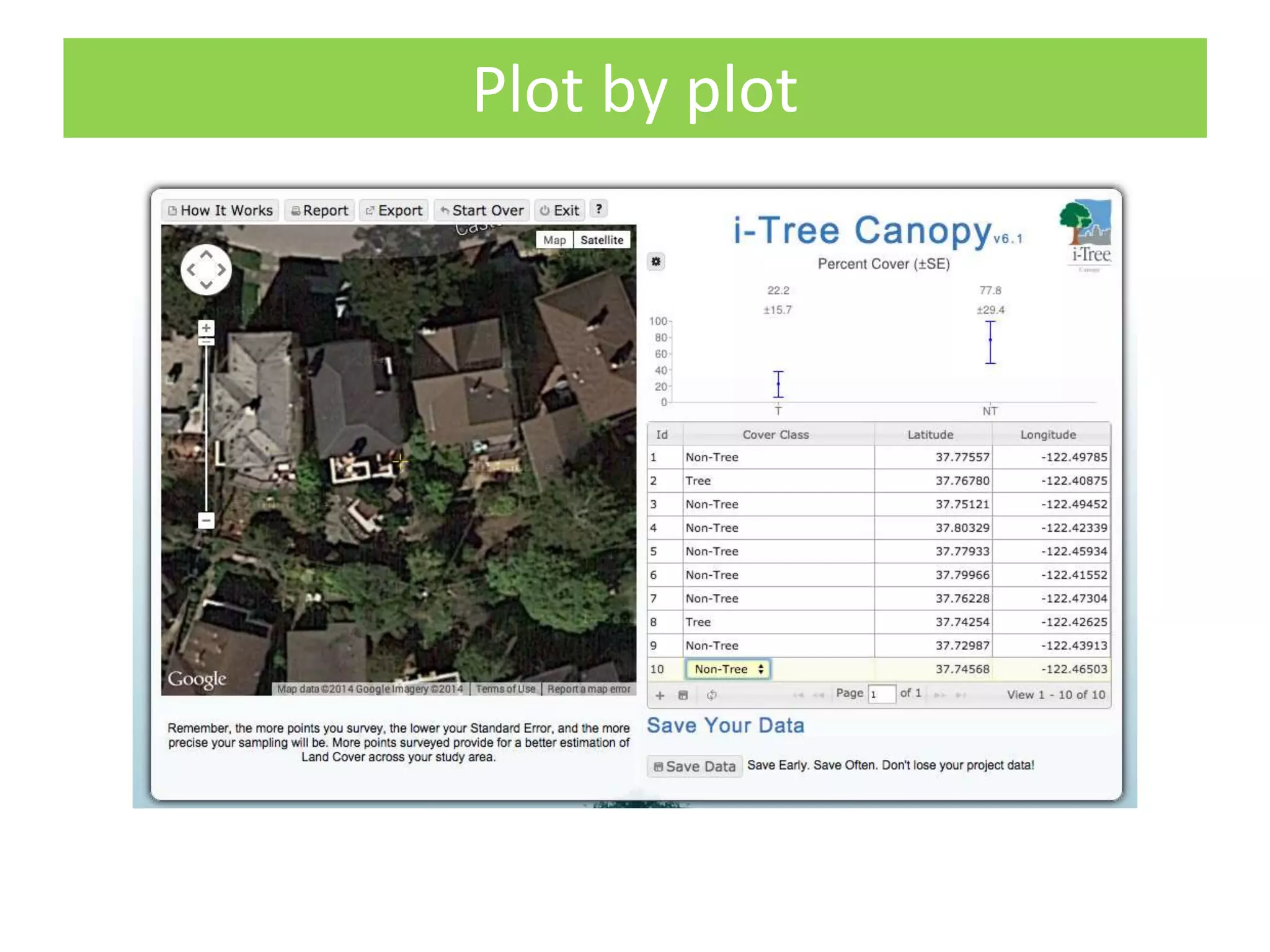Click the Report a map error link
The image size is (1270, 952).
click(588, 689)
